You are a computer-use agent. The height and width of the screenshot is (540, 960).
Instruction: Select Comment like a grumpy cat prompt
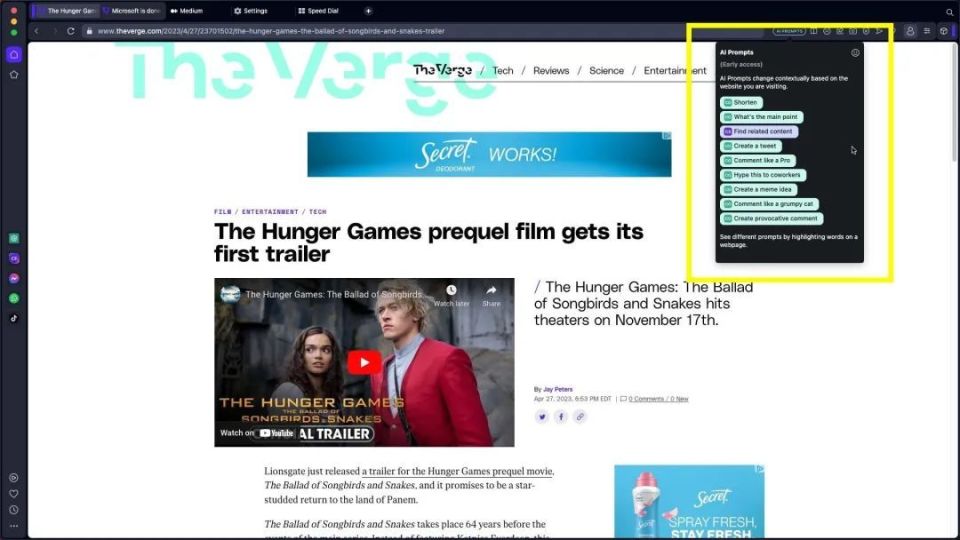[x=769, y=204]
